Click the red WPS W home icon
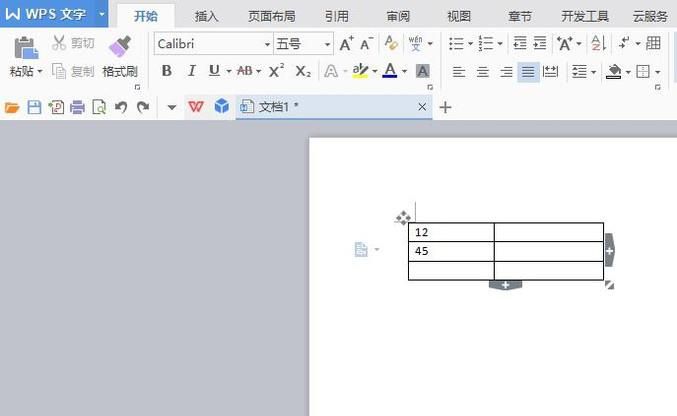 click(x=196, y=106)
